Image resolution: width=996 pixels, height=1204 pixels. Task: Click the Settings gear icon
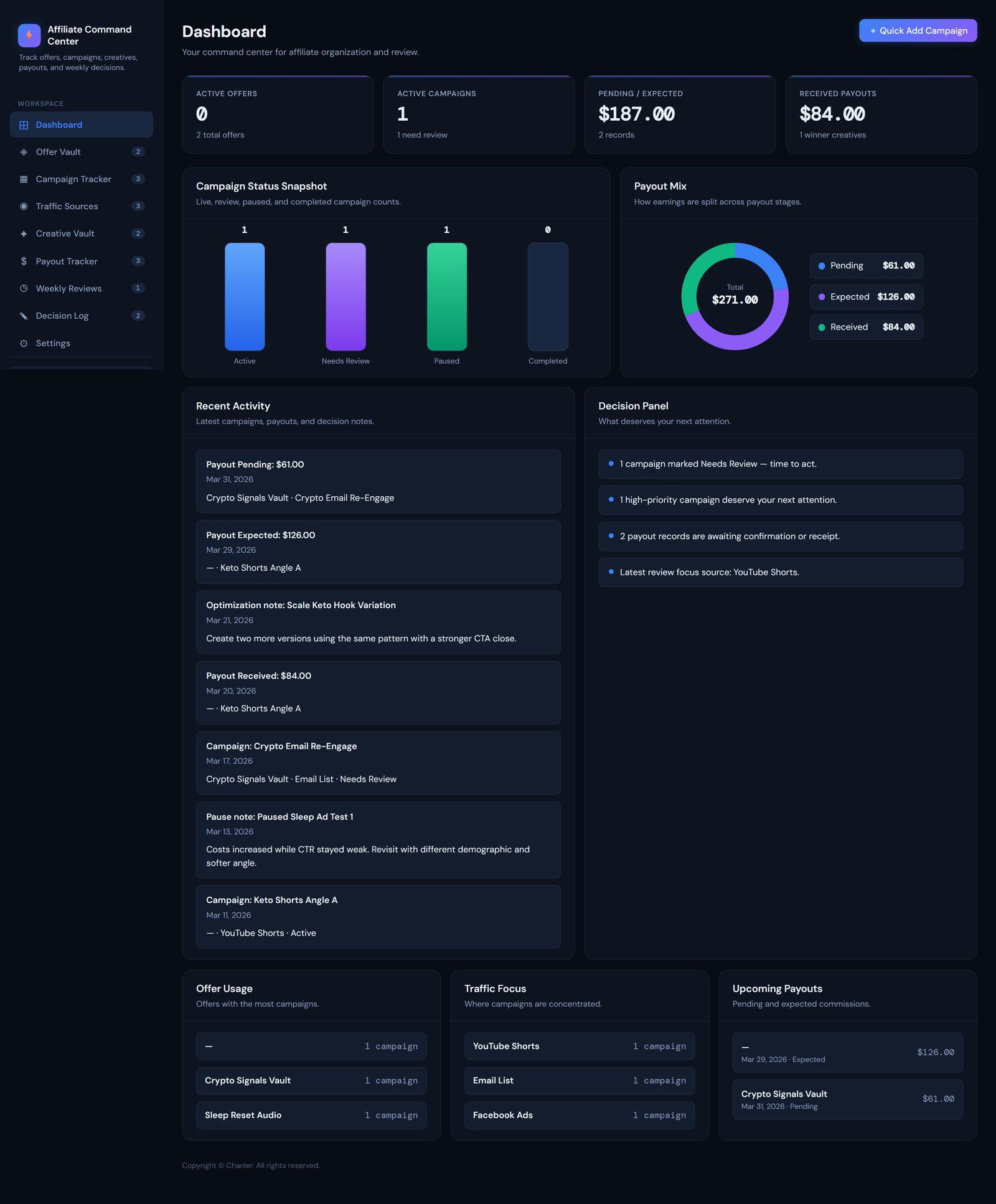(24, 343)
